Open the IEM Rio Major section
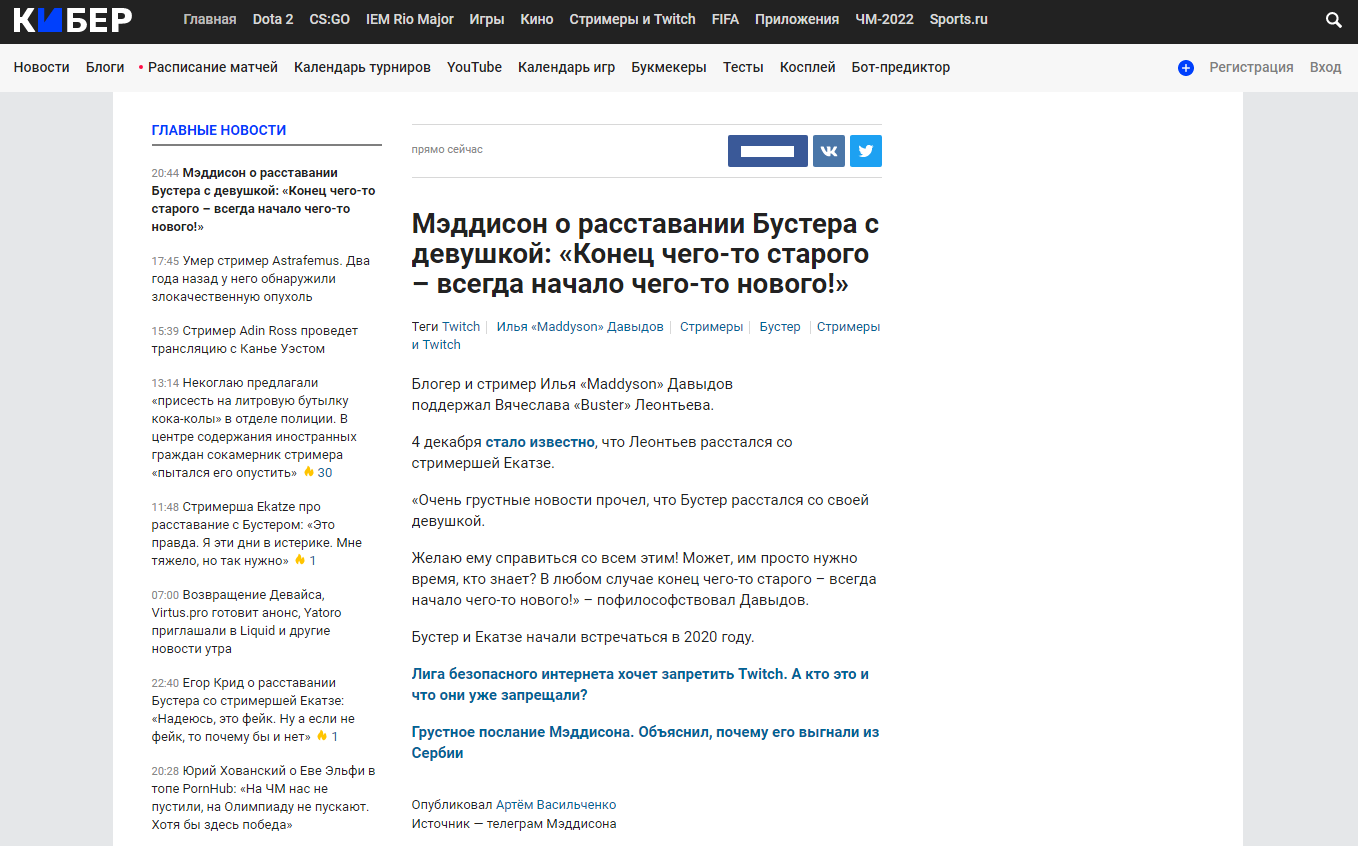Screen dimensions: 1358x846 click(410, 19)
